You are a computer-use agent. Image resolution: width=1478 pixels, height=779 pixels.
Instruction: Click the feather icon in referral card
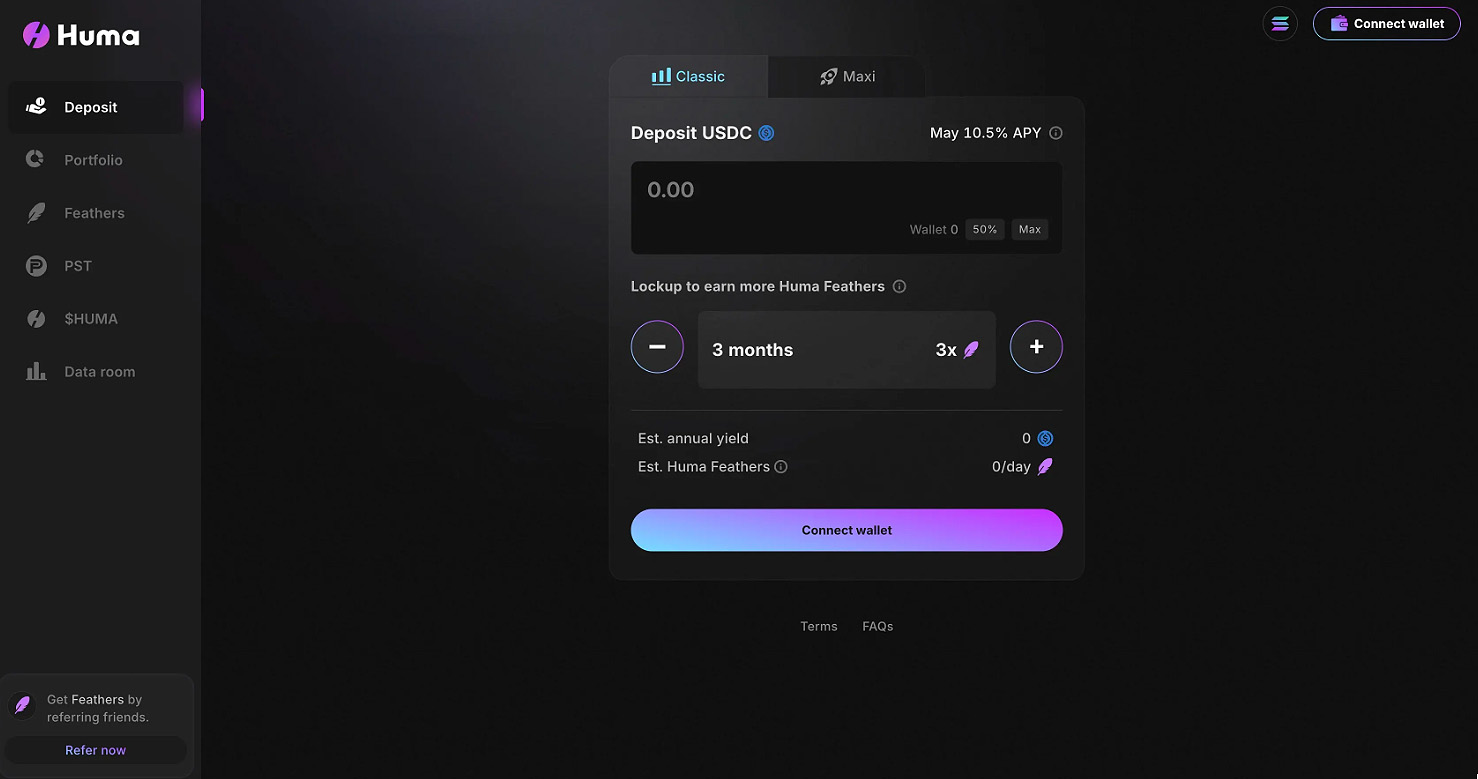[x=22, y=705]
